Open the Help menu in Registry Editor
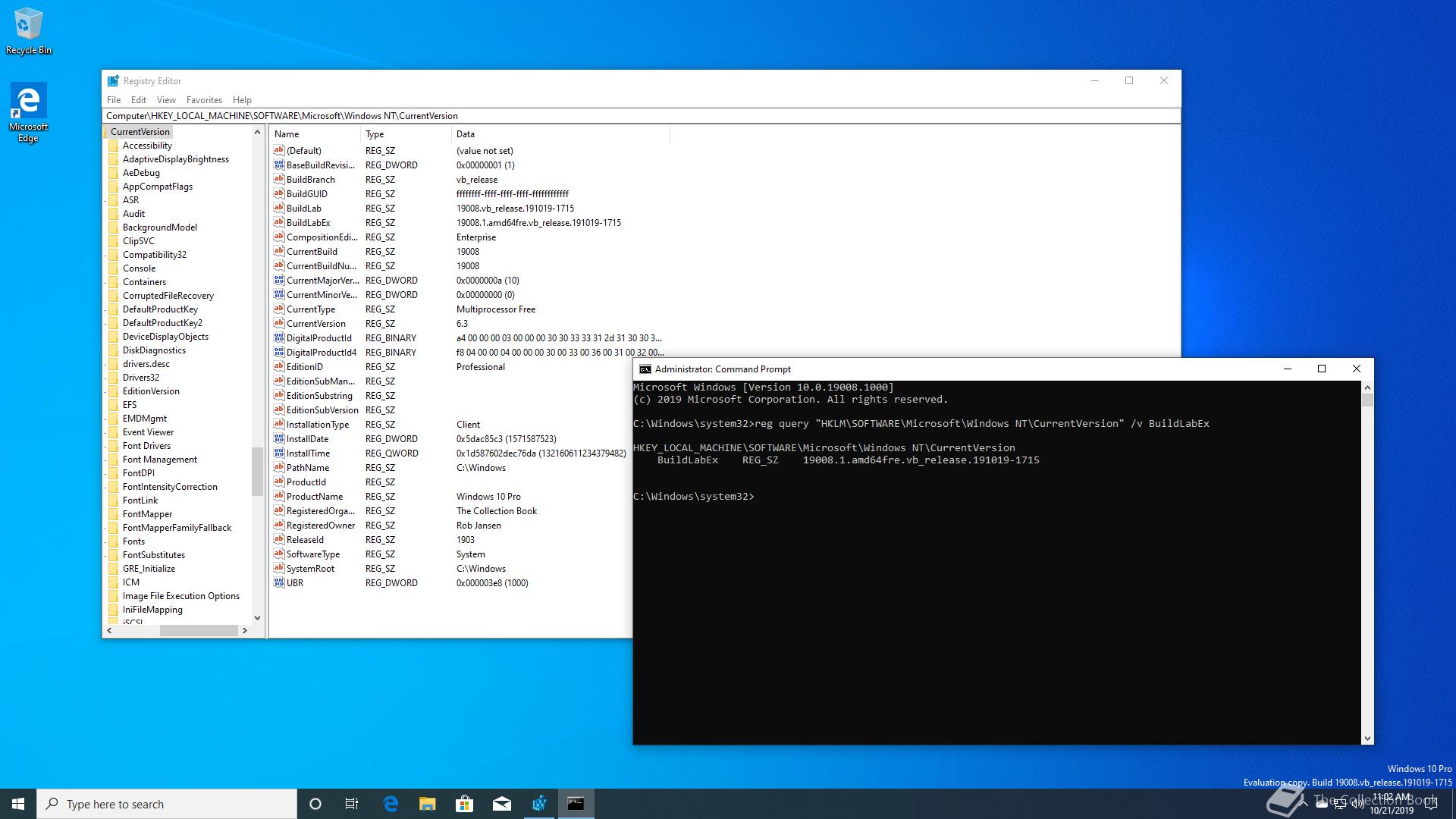 242,100
